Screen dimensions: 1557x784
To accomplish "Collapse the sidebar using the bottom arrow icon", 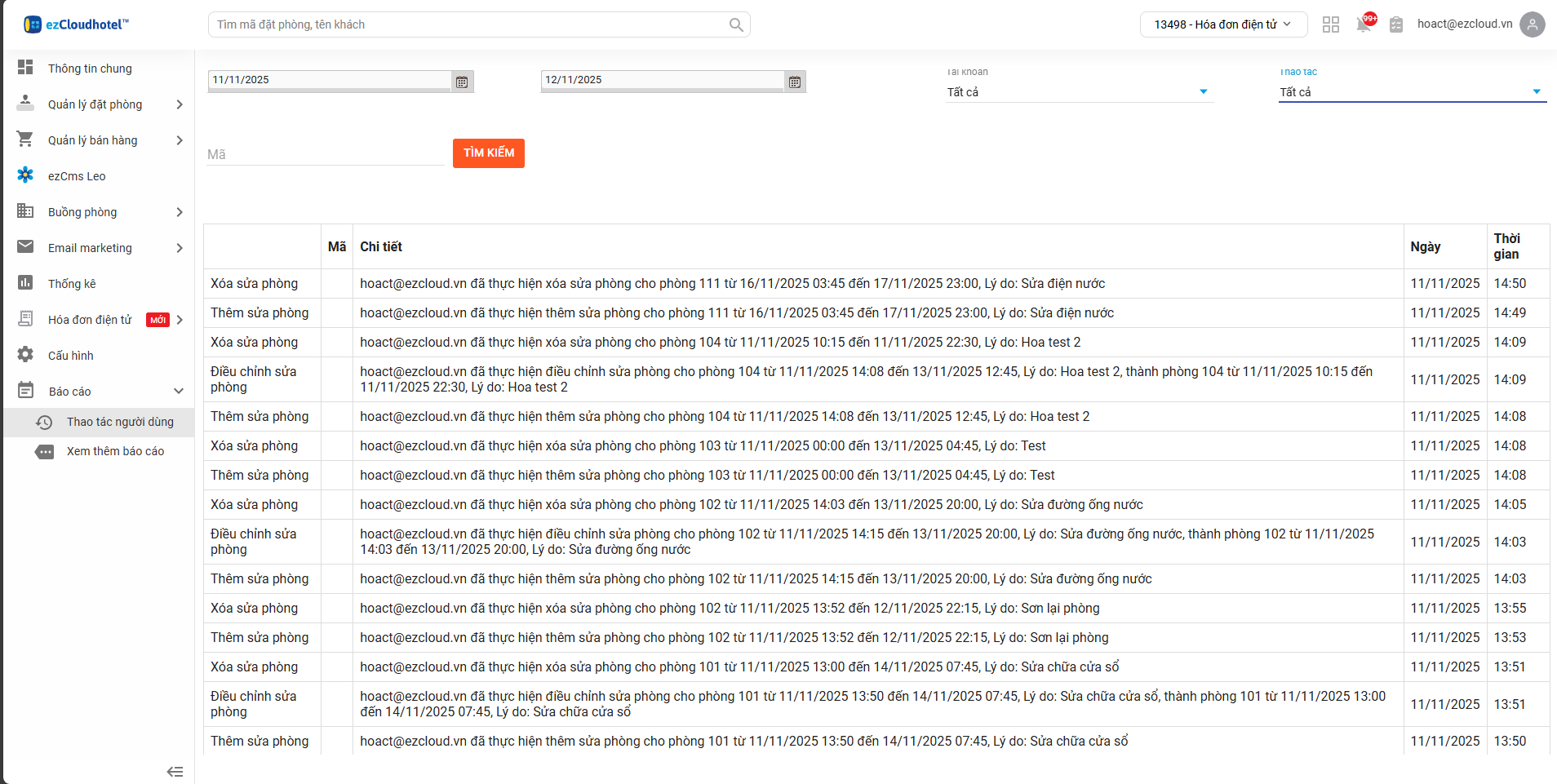I will (175, 771).
